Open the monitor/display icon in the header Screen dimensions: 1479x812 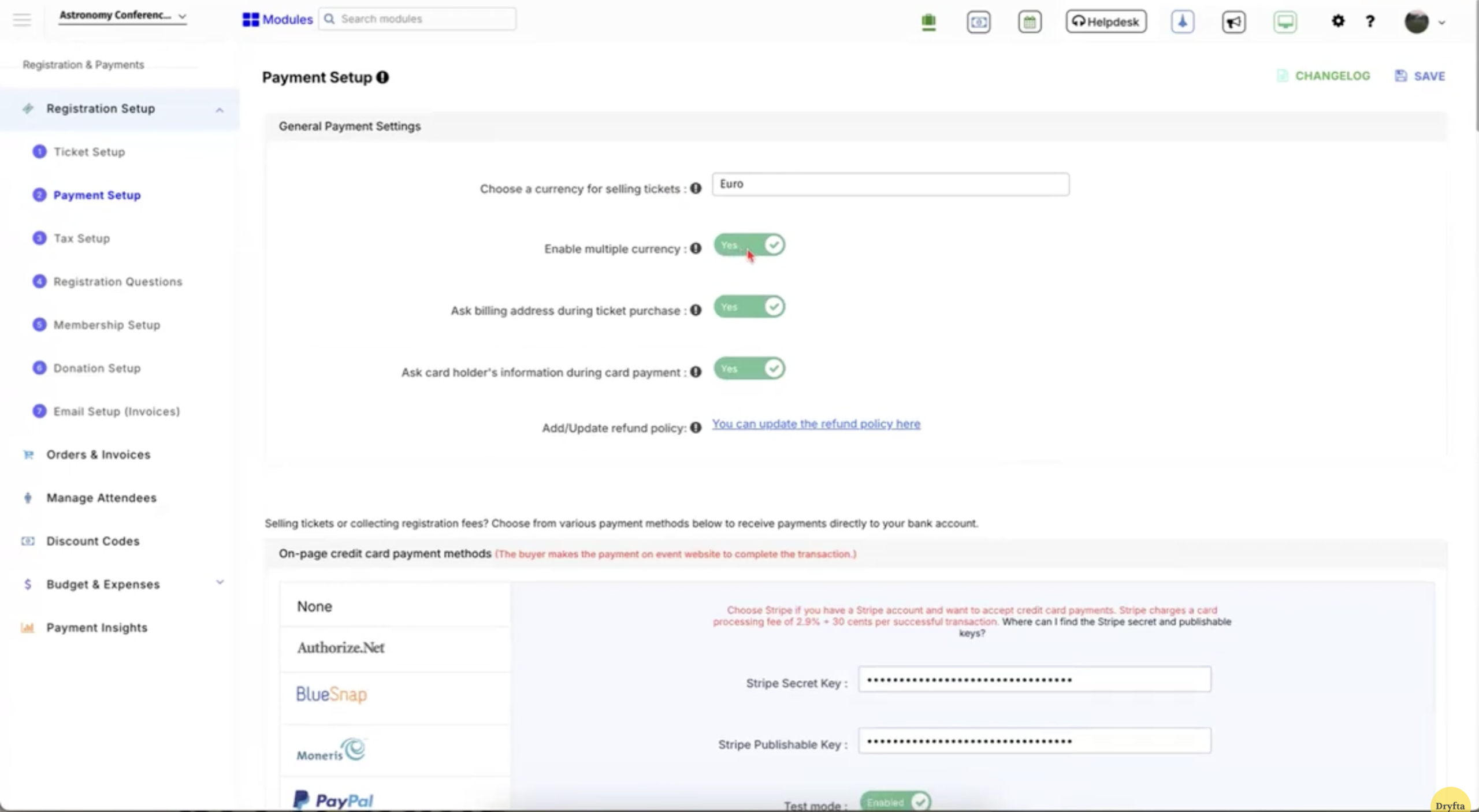pyautogui.click(x=1284, y=21)
